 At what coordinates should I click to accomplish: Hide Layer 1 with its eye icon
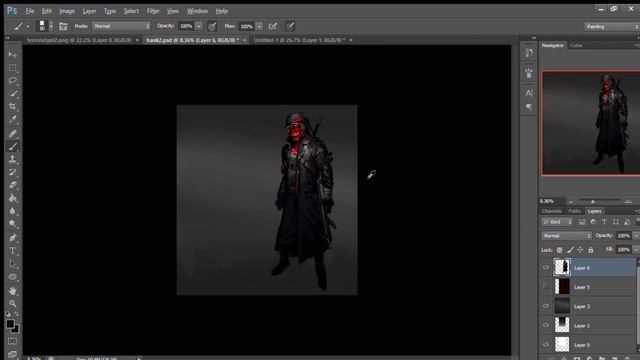[546, 325]
